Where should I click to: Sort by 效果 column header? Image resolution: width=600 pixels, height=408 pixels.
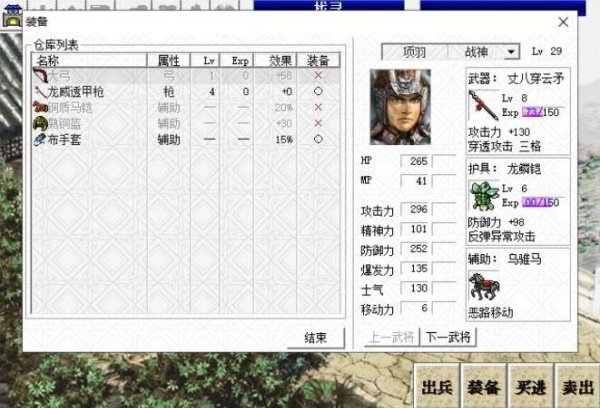[276, 60]
